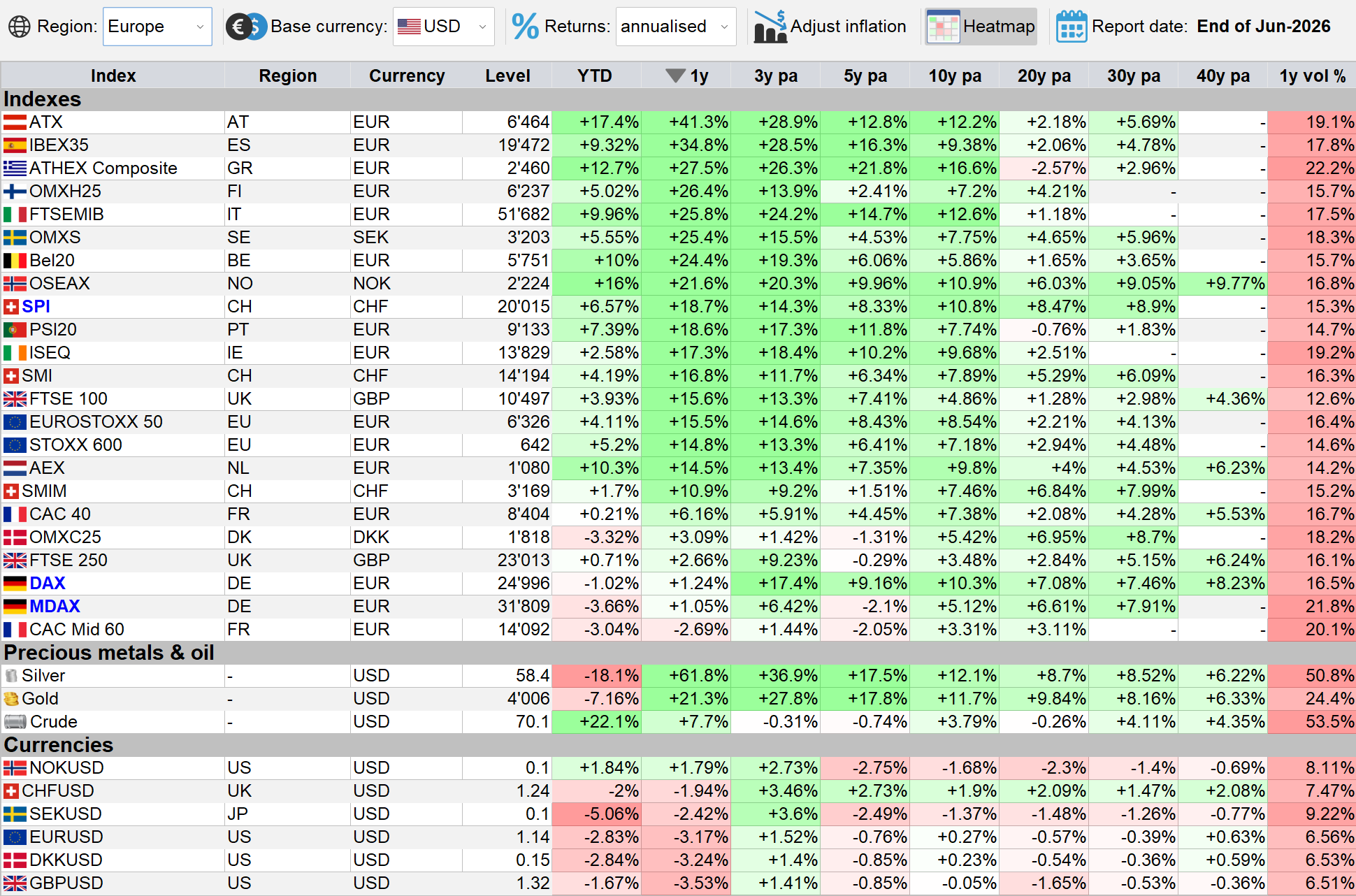
Task: Open the Base currency USD dropdown
Action: (x=443, y=27)
